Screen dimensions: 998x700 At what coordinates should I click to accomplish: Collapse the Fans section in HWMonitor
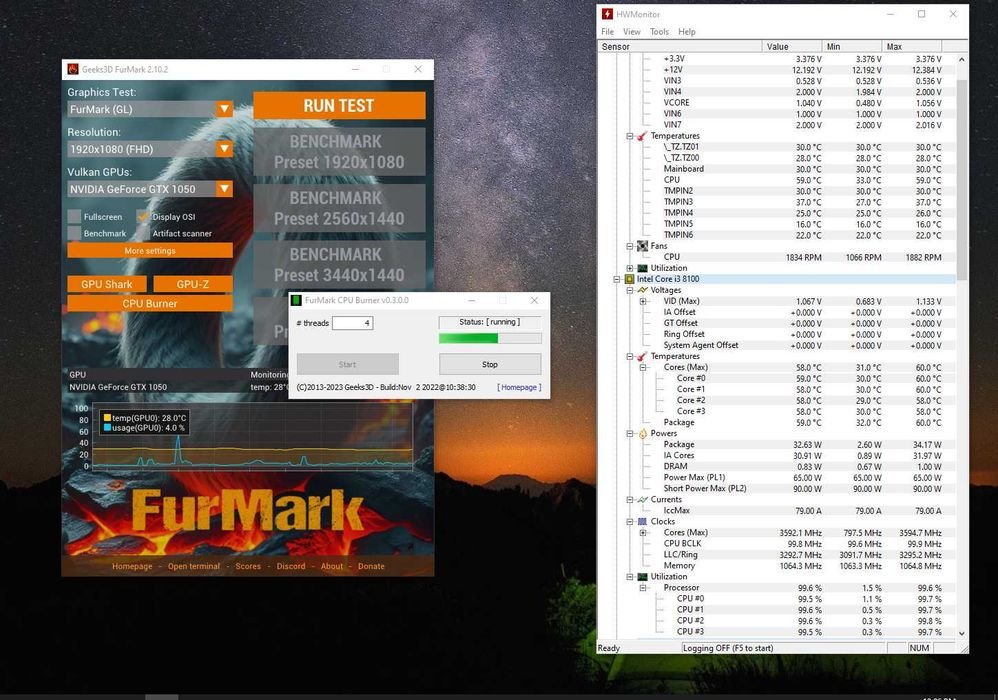(629, 246)
